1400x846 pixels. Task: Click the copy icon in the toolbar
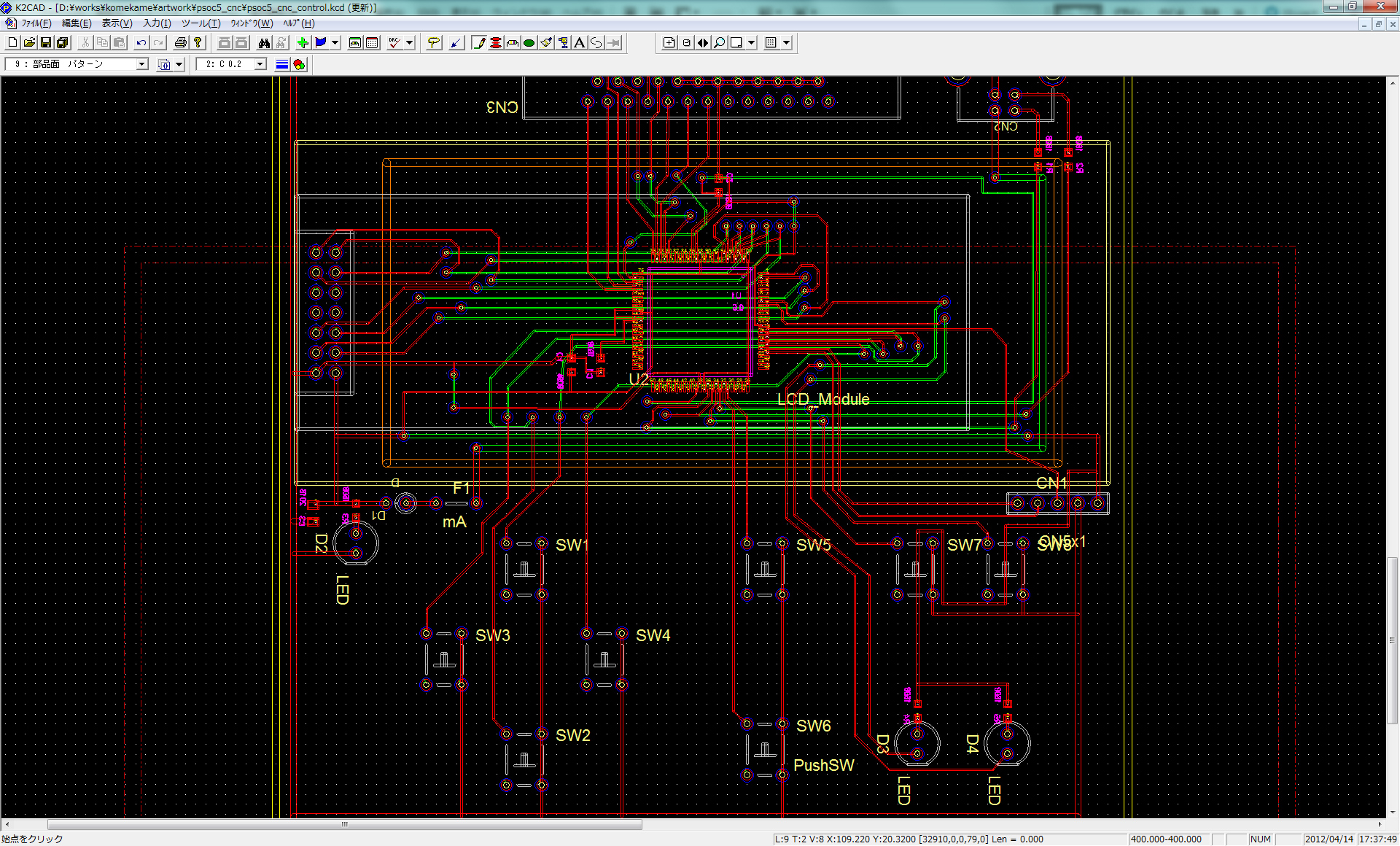(102, 43)
